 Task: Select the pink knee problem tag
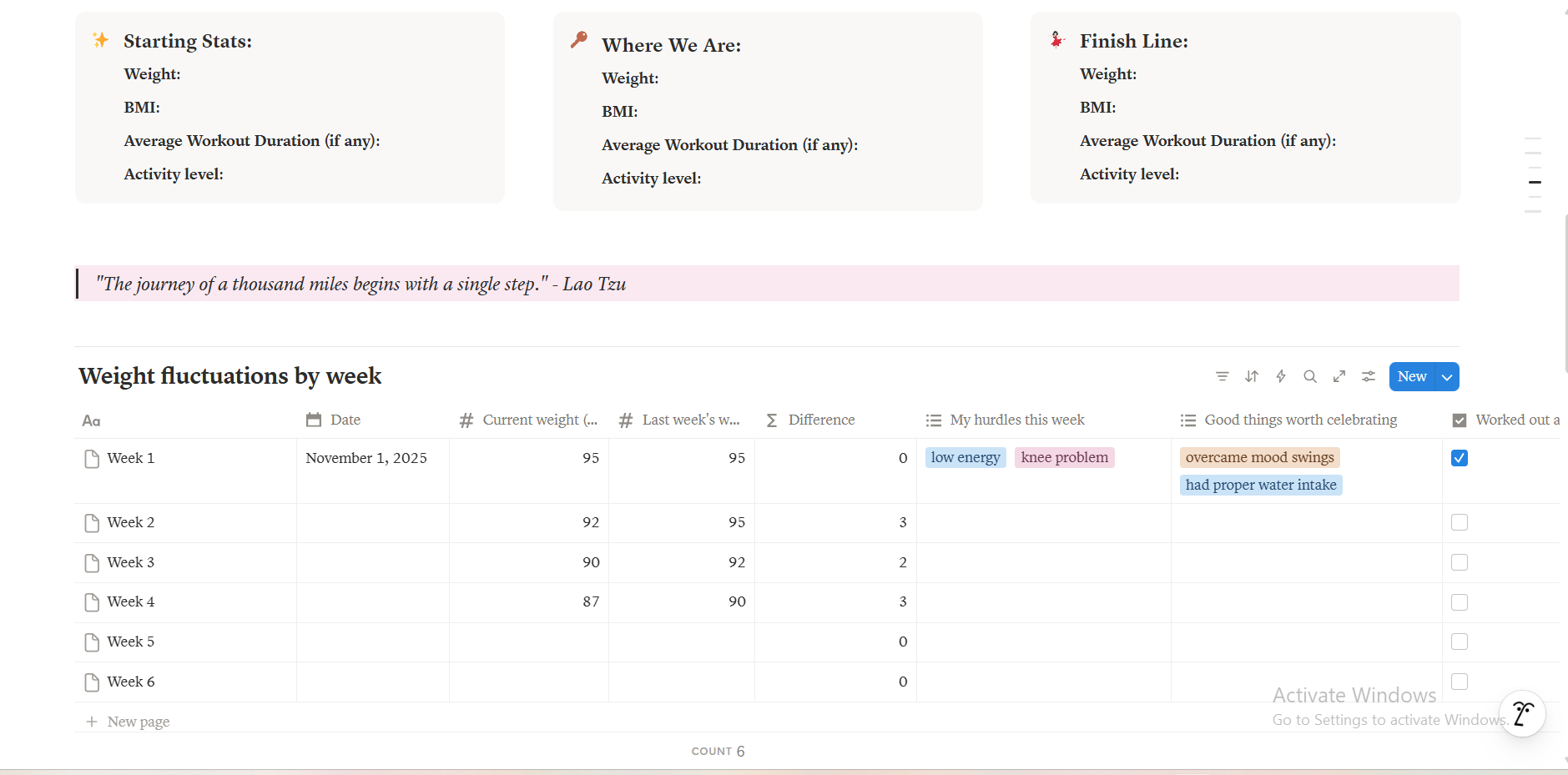1064,457
